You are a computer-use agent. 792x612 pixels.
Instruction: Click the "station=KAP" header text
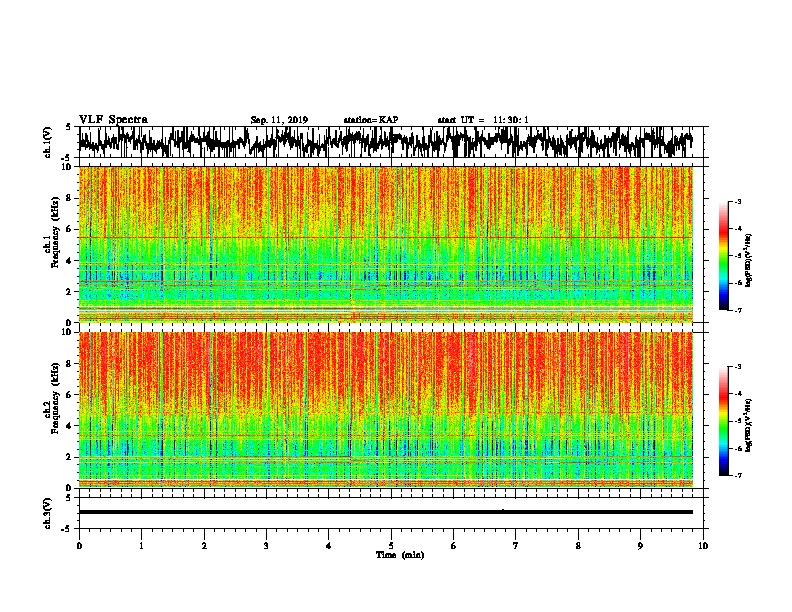(x=371, y=120)
